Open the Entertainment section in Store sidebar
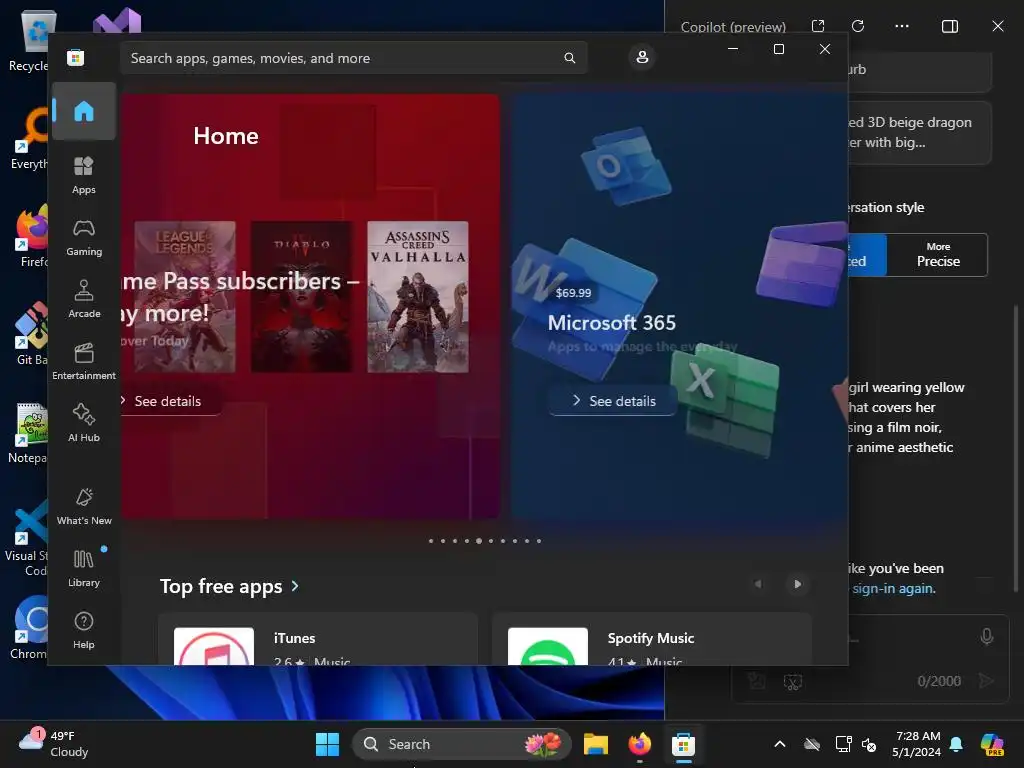 [84, 362]
